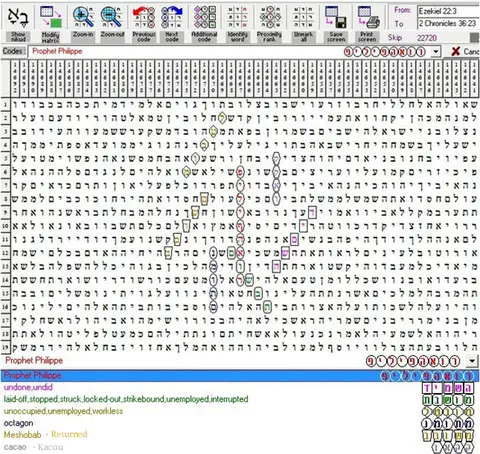This screenshot has height=454, width=480.
Task: Click the Save screen icon
Action: pos(336,17)
